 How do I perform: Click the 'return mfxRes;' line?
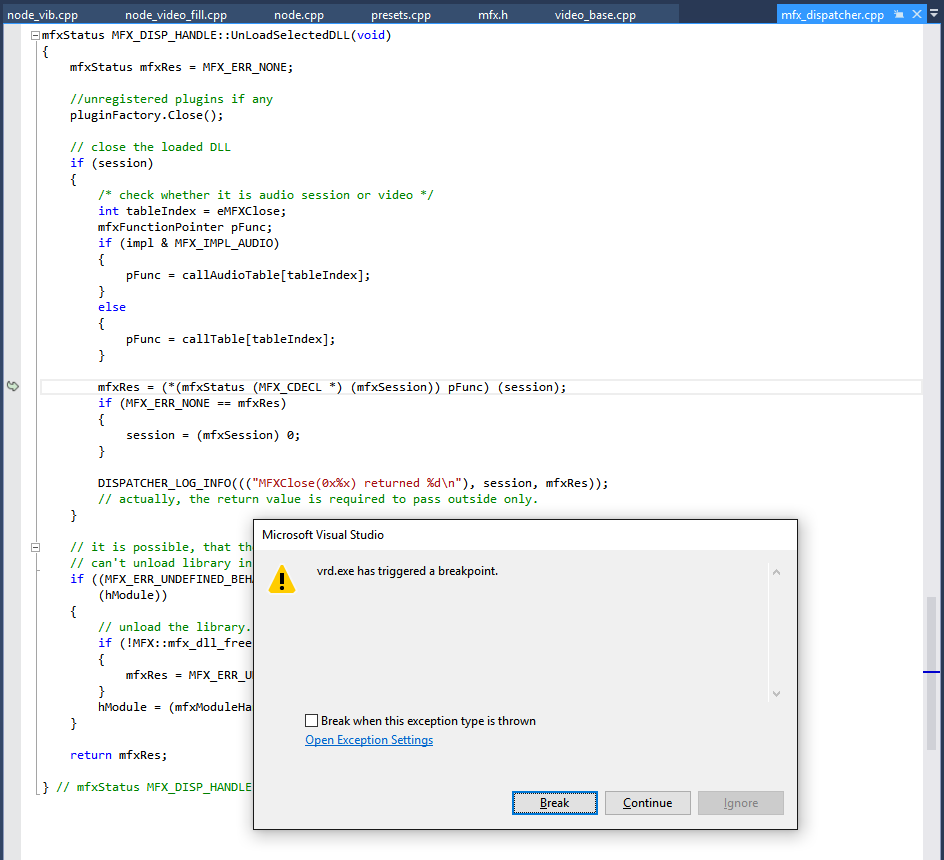pyautogui.click(x=119, y=755)
